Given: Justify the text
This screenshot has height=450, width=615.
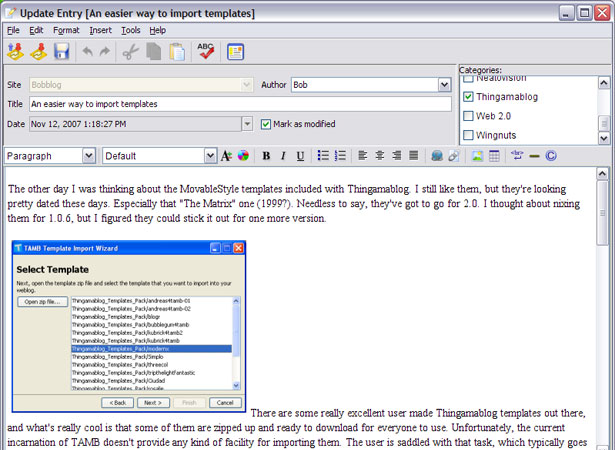Looking at the screenshot, I should pos(413,156).
